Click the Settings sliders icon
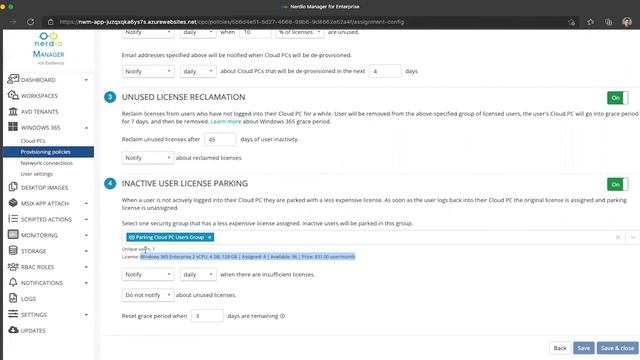Screen dimensions: 640x360 [x=13, y=314]
